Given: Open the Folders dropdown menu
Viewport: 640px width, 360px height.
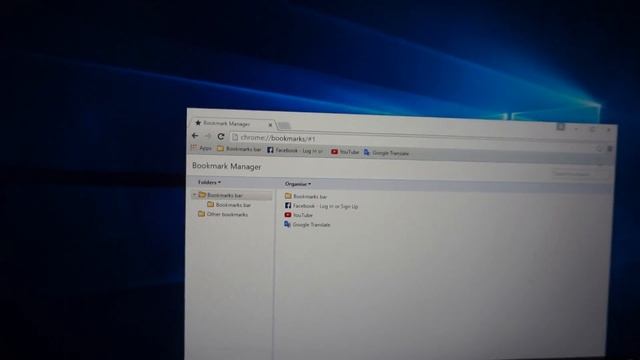Looking at the screenshot, I should click(209, 182).
